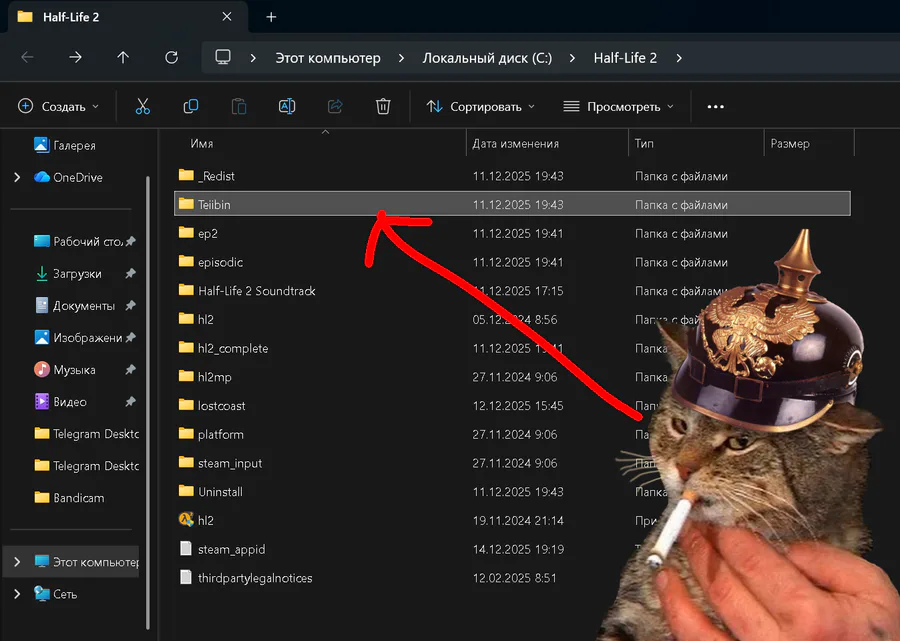This screenshot has width=900, height=641.
Task: Expand the Этот компьютер tree node
Action: pos(17,562)
